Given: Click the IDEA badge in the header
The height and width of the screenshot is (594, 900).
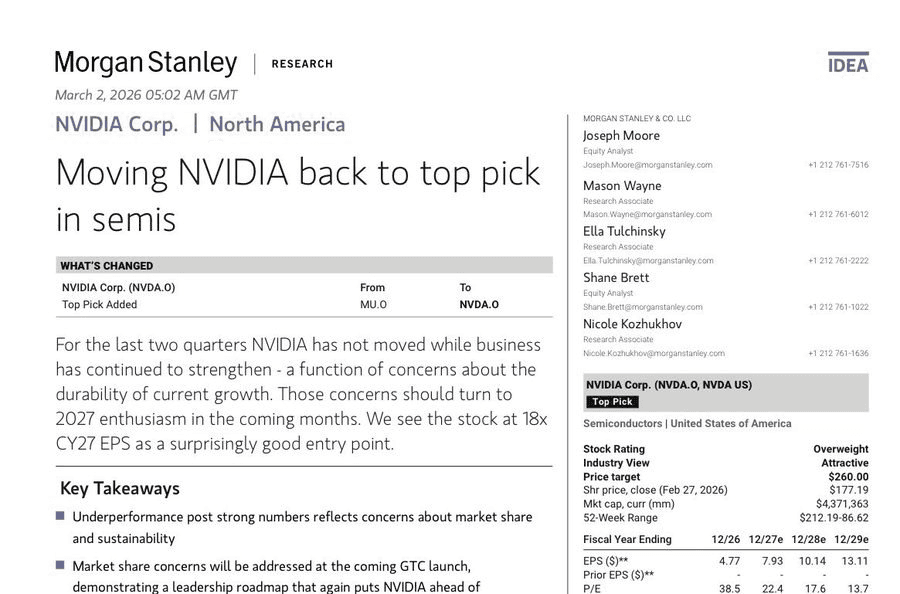Looking at the screenshot, I should pos(848,64).
